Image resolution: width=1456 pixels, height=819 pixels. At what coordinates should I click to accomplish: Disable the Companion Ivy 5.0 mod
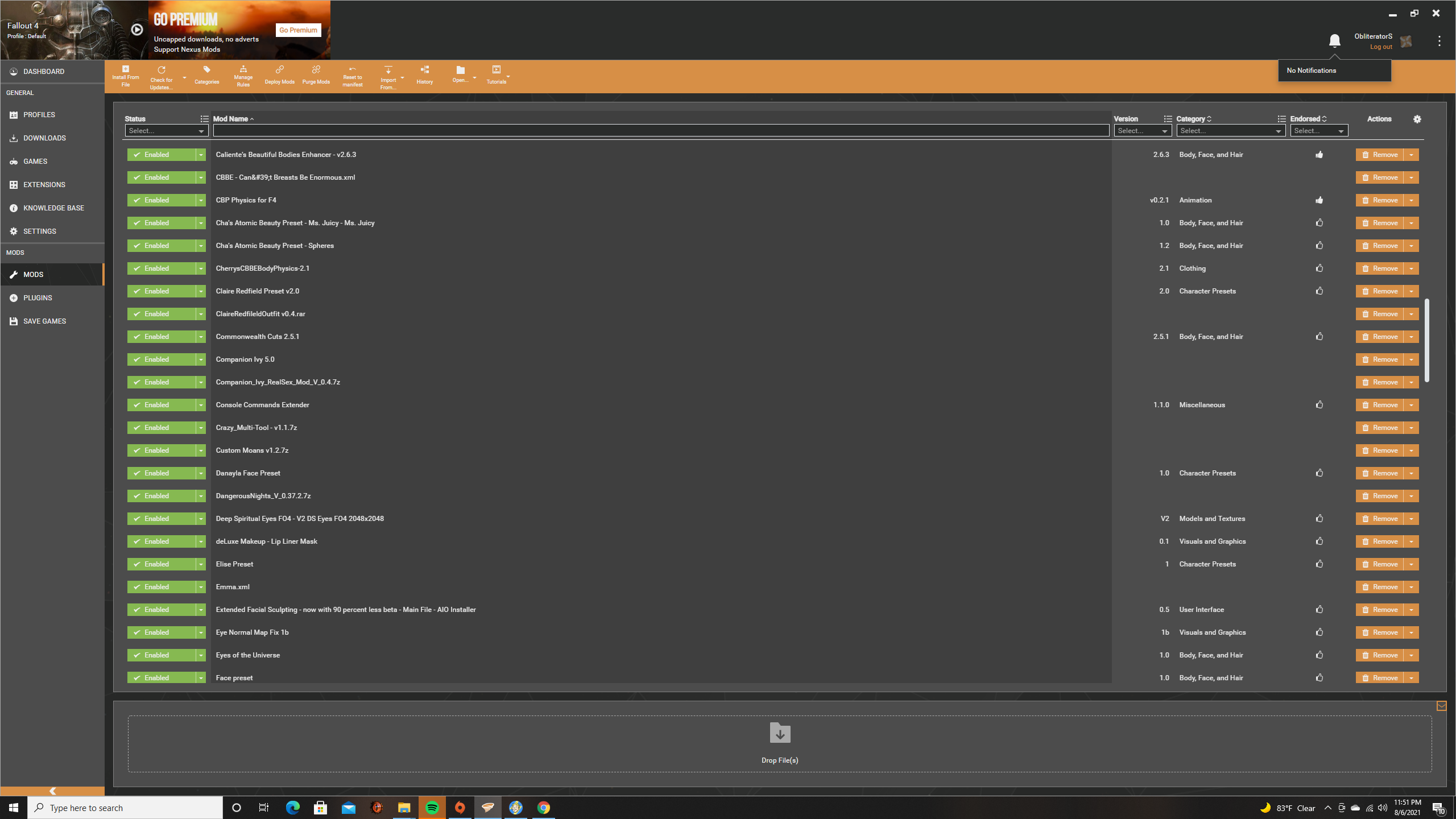point(162,359)
